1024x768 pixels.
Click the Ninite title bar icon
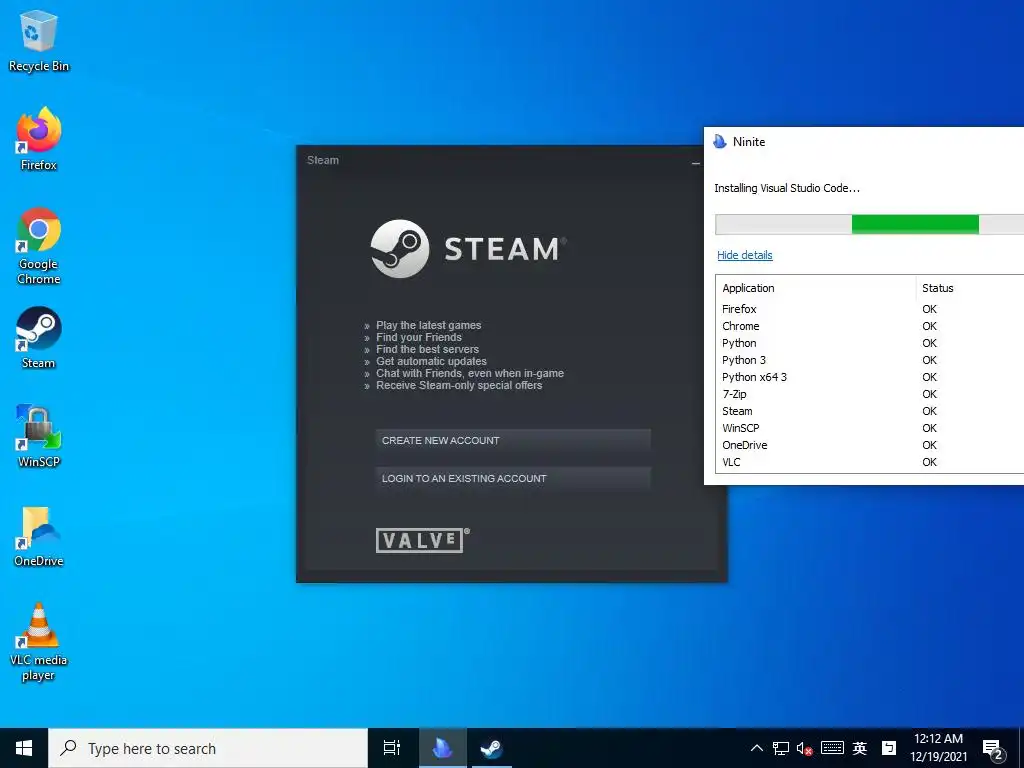pyautogui.click(x=720, y=142)
